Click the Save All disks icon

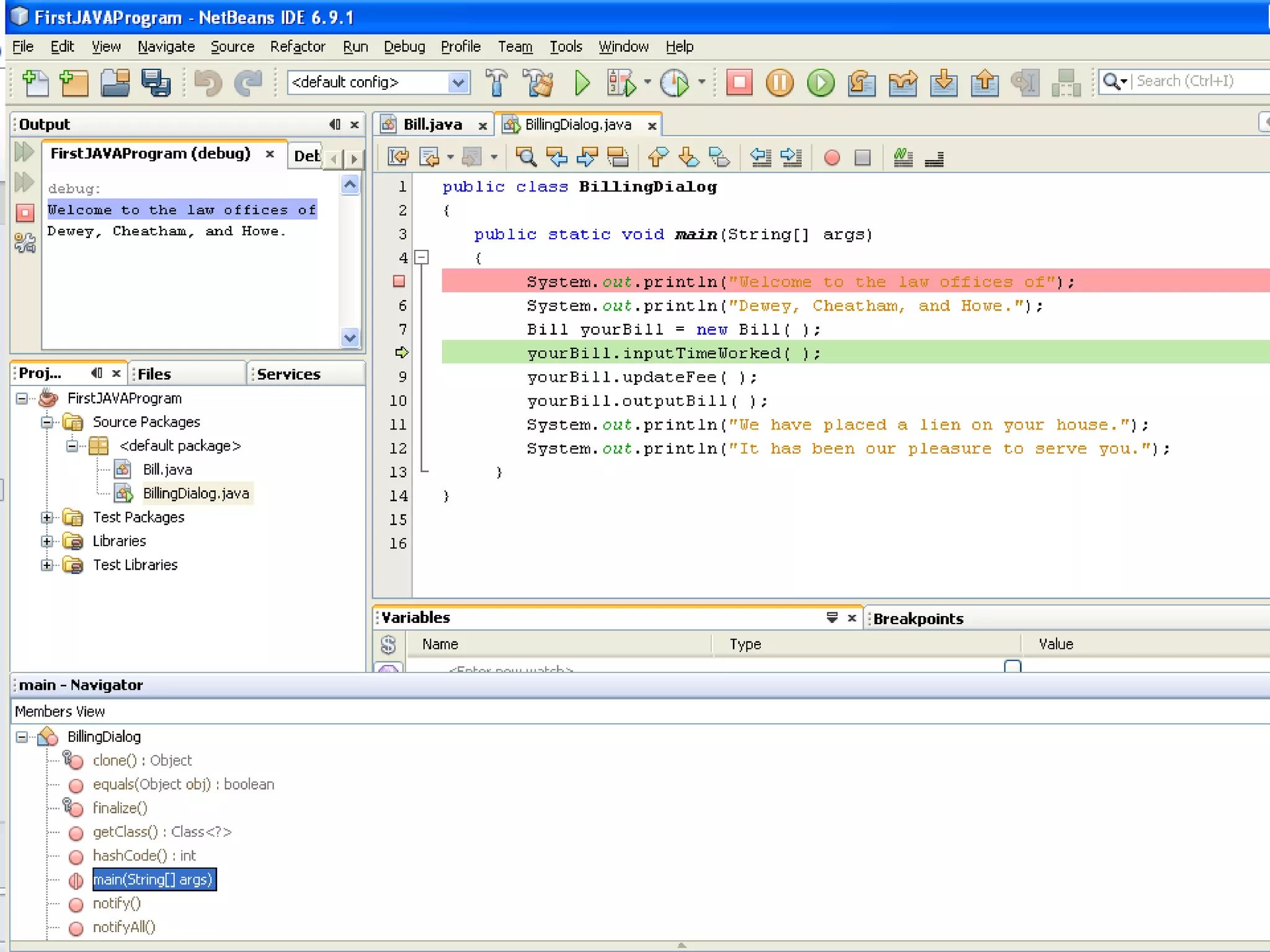[155, 82]
